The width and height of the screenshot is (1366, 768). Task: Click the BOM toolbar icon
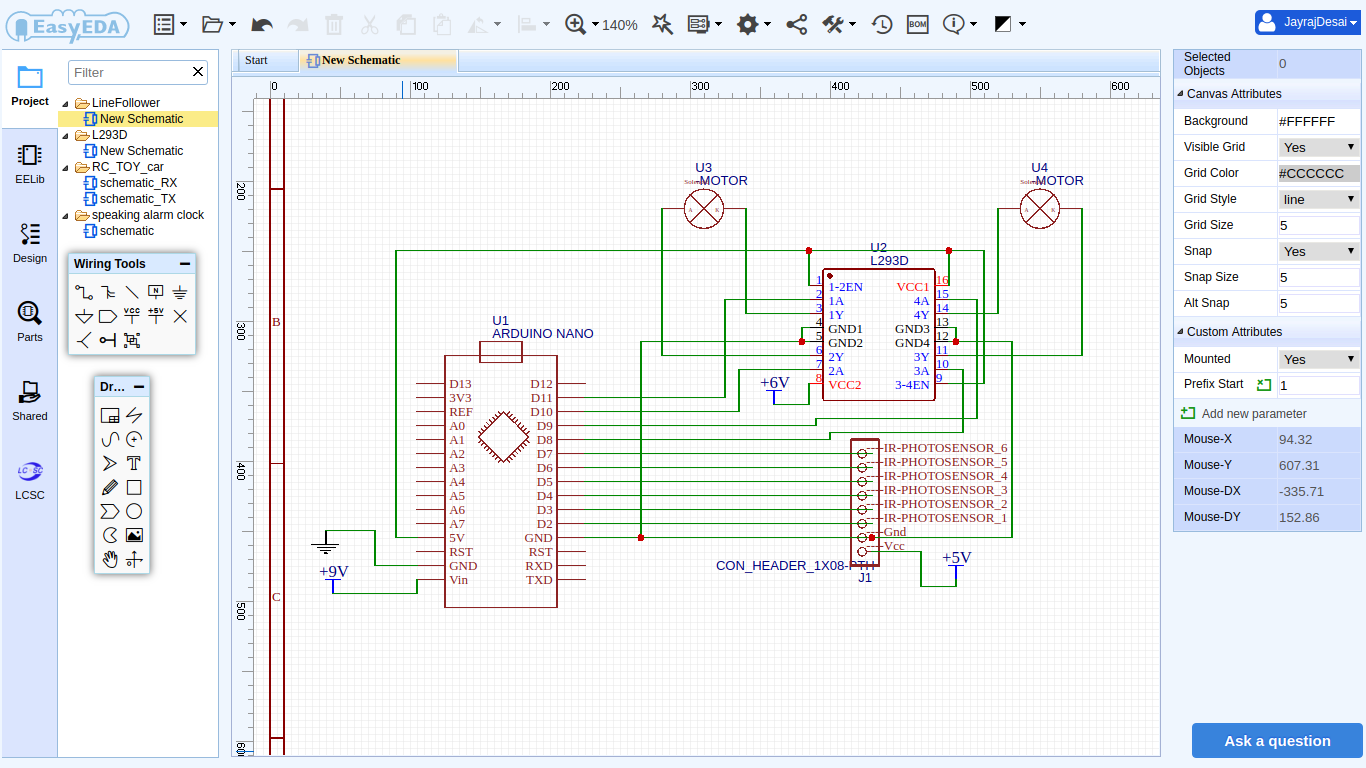(x=917, y=24)
